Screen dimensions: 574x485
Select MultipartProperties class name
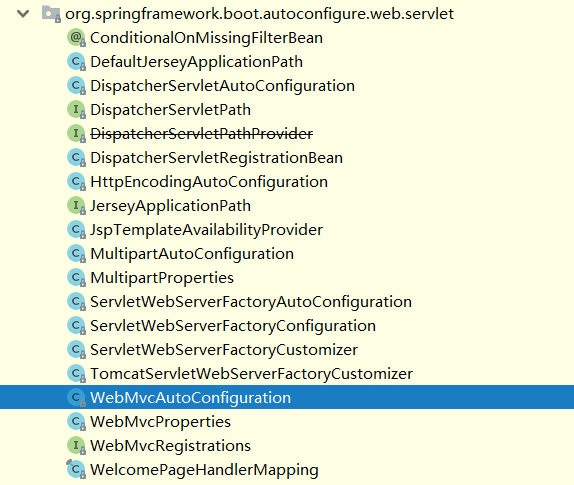point(162,278)
